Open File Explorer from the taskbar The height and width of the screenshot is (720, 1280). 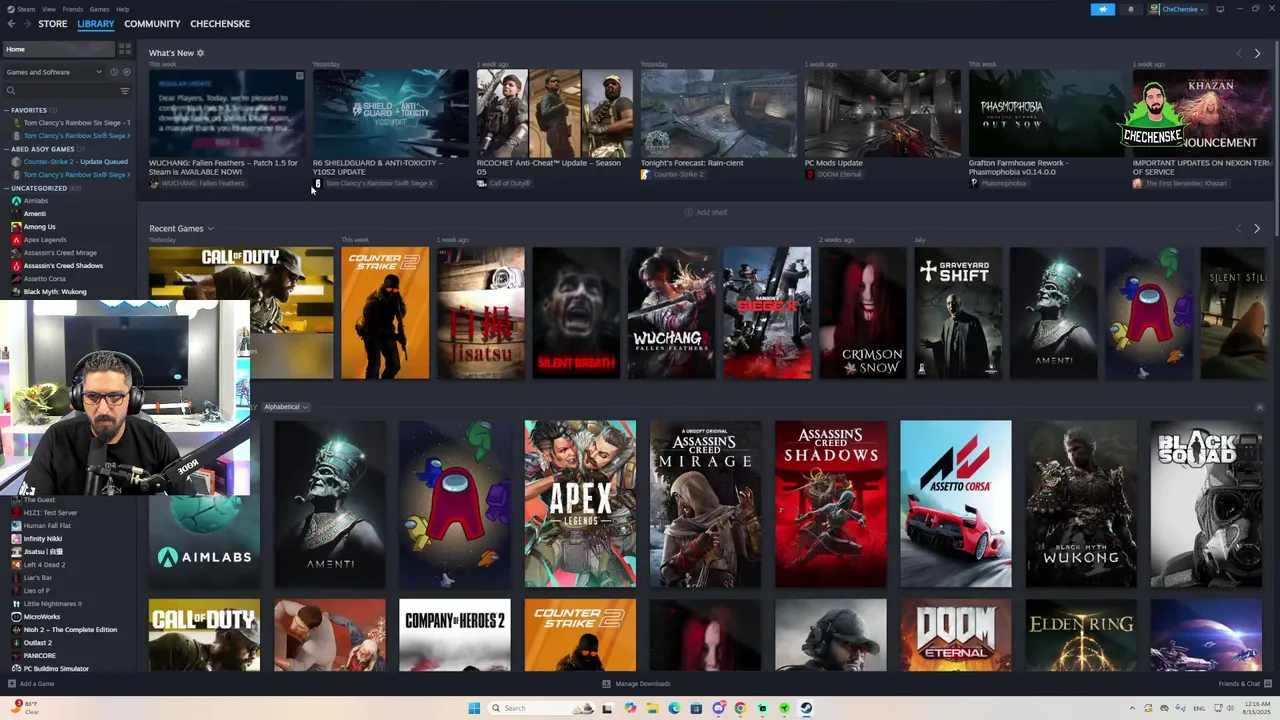652,708
